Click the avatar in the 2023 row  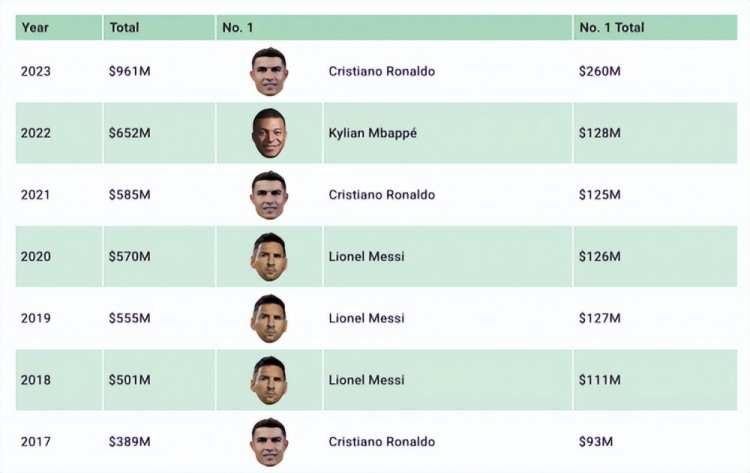coord(269,72)
